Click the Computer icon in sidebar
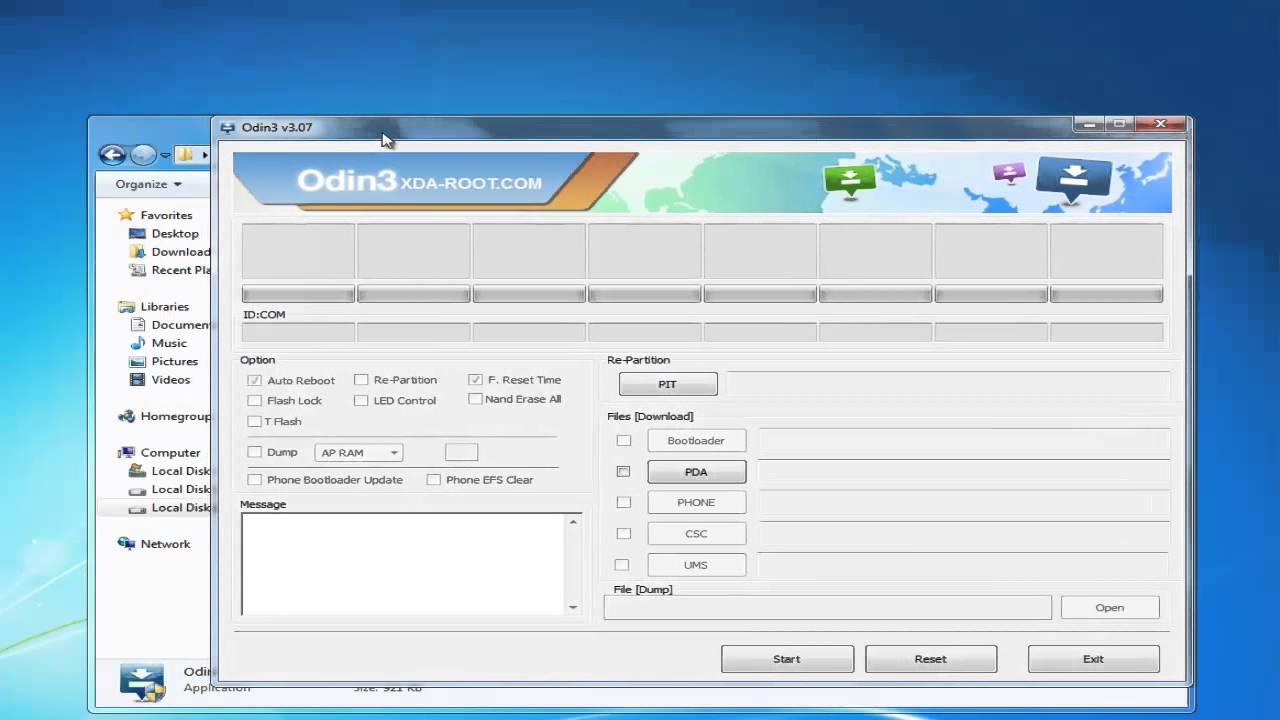The width and height of the screenshot is (1280, 720). click(126, 453)
